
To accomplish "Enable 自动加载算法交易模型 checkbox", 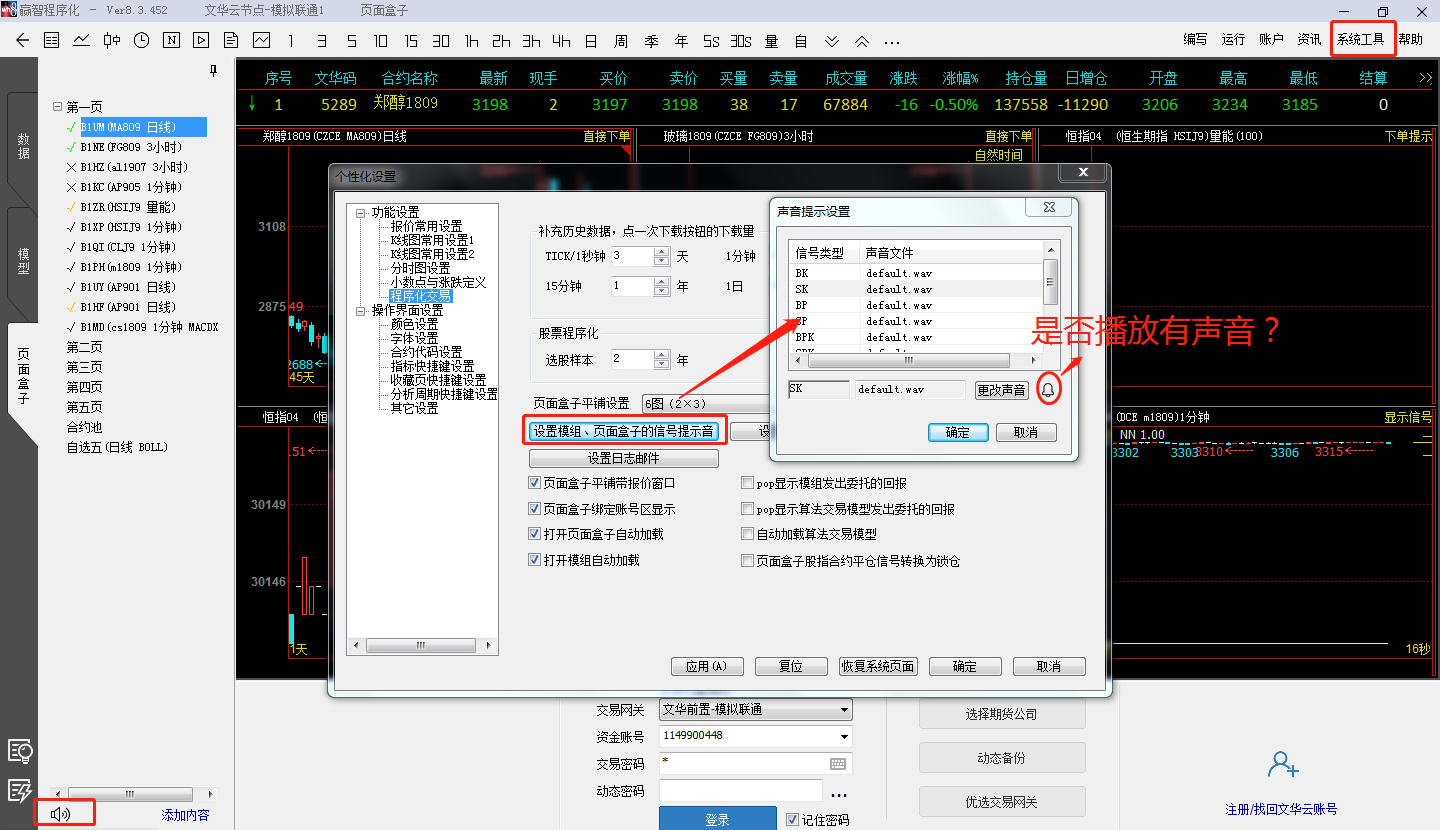I will pyautogui.click(x=747, y=534).
